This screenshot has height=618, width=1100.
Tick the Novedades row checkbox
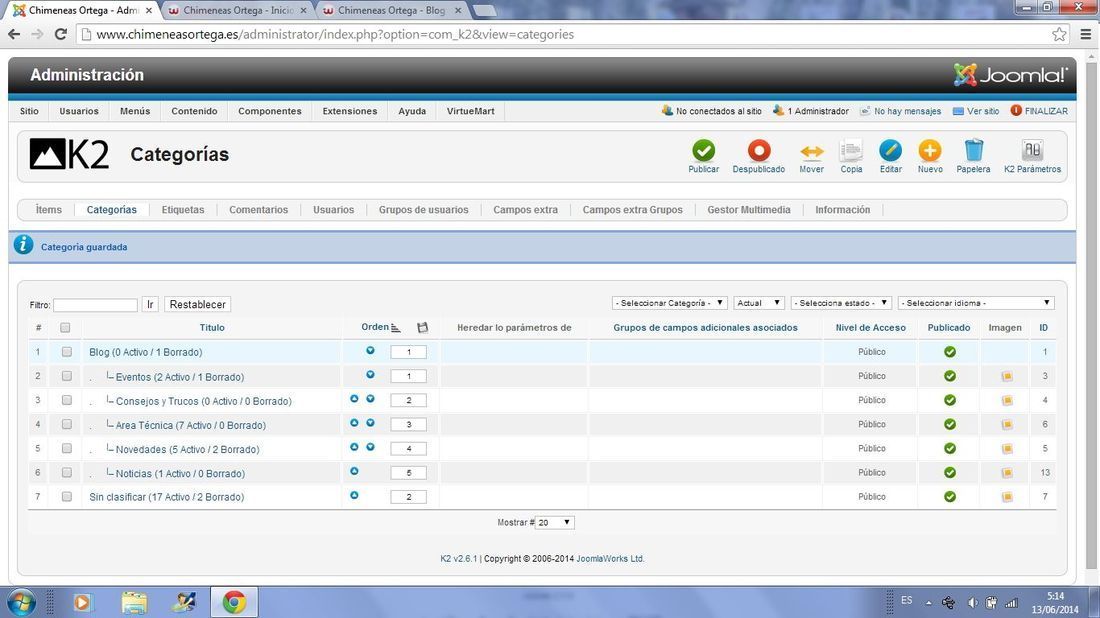(x=67, y=448)
